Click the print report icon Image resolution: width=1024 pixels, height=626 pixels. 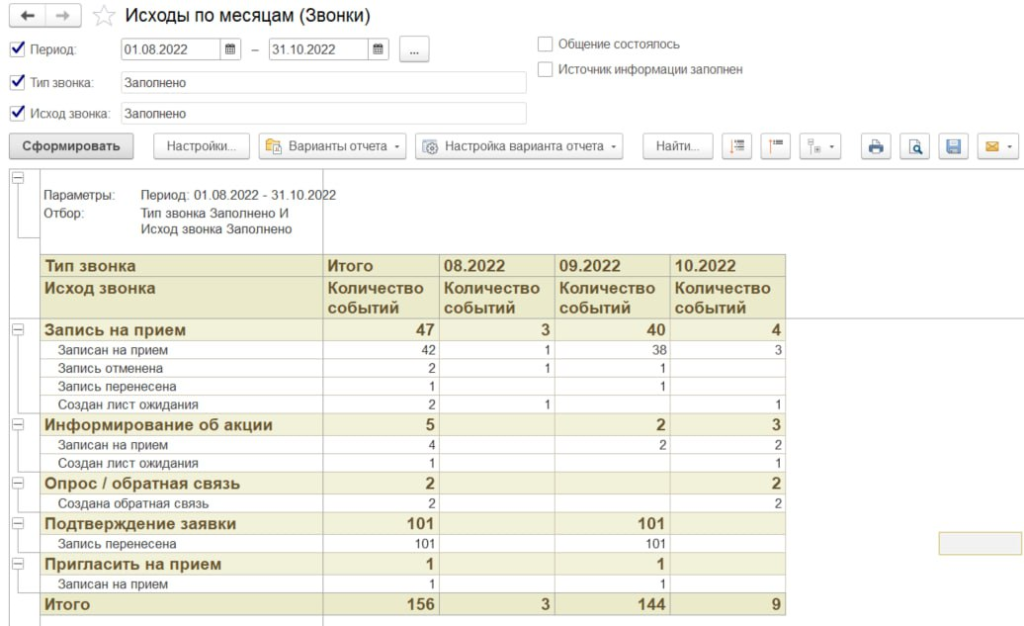tap(876, 147)
